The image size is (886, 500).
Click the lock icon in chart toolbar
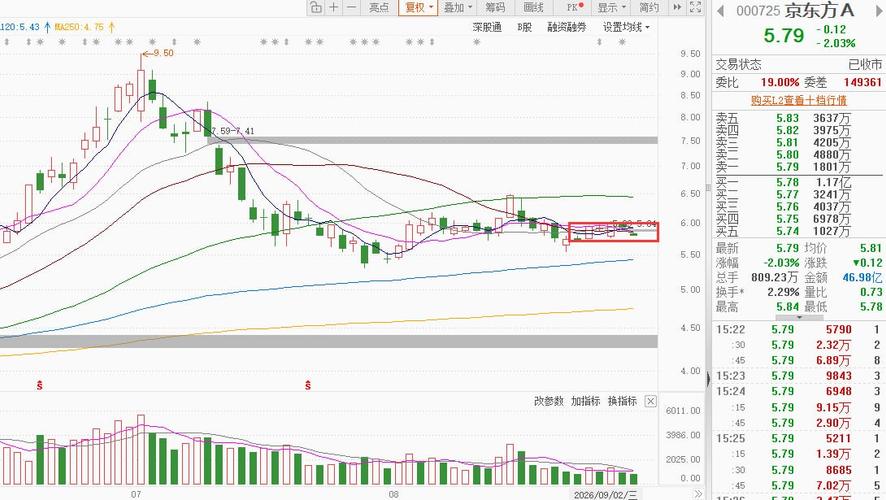point(316,7)
